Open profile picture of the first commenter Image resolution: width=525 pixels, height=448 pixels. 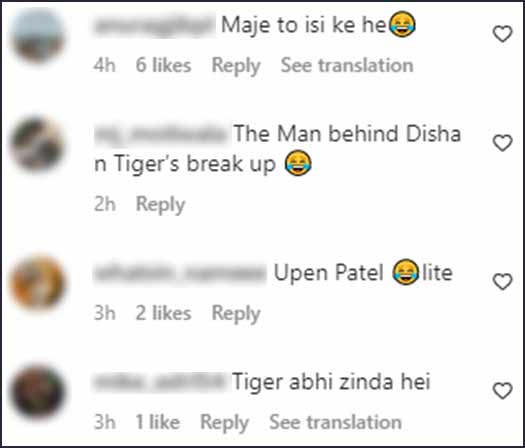[38, 36]
